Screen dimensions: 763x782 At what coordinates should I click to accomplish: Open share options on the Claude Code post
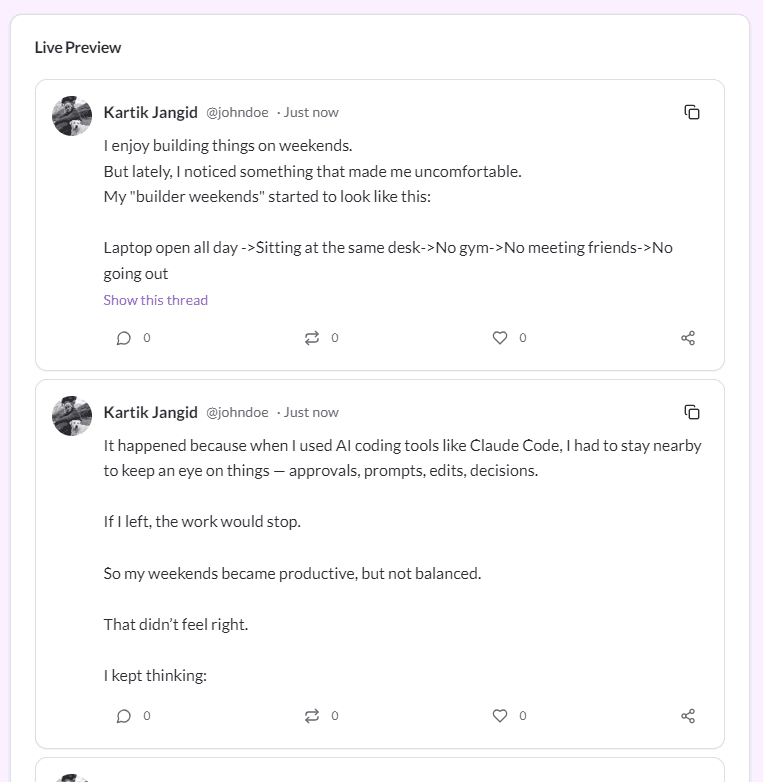tap(688, 716)
